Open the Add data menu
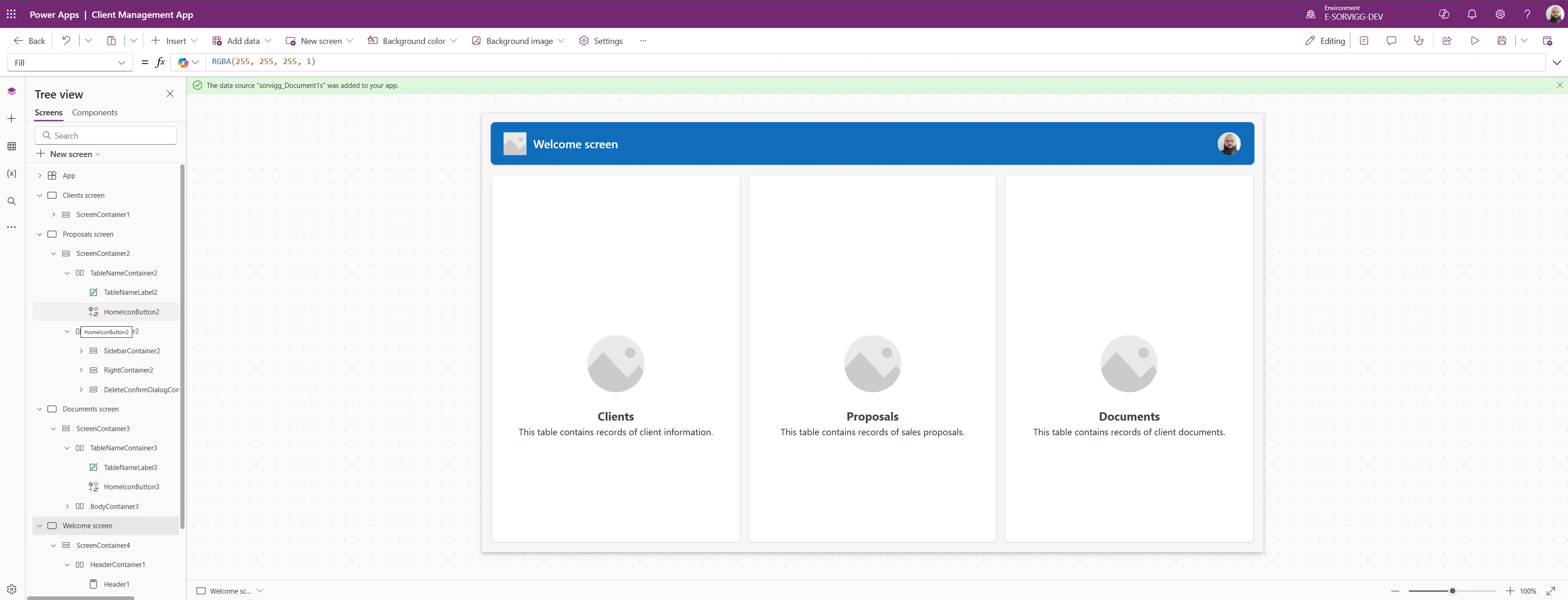 point(242,41)
